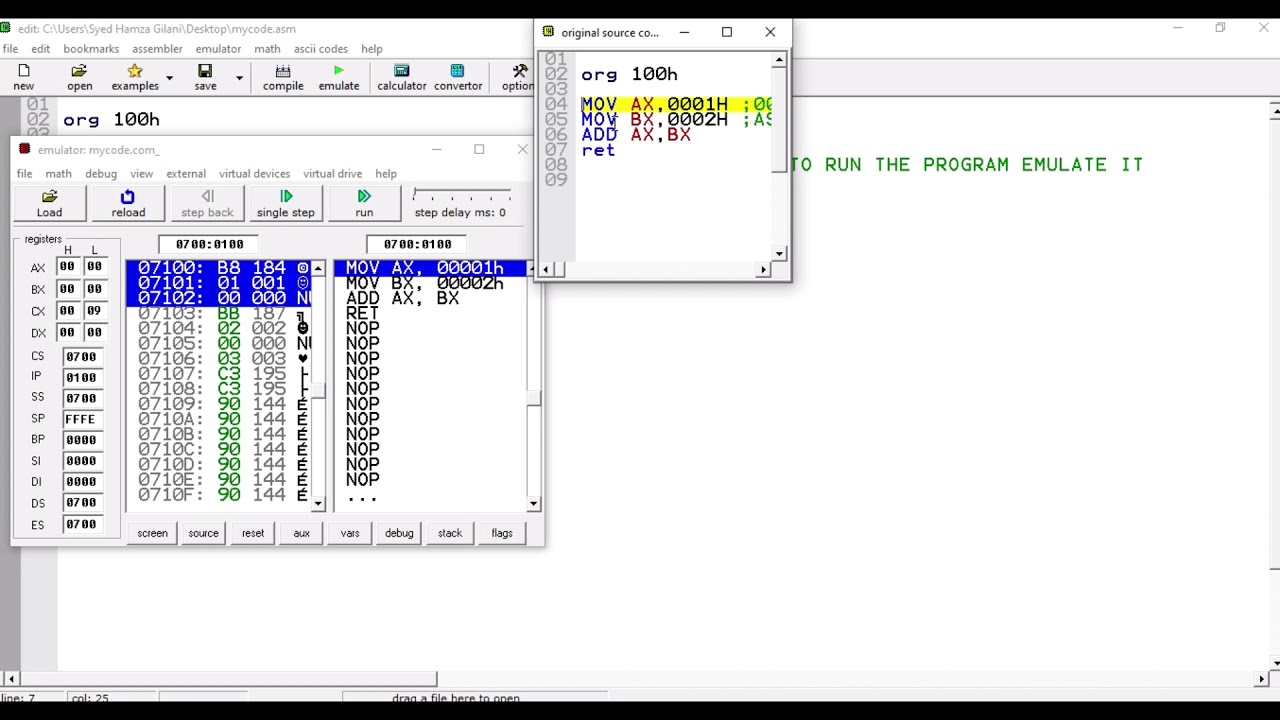Click the debug button at bottom
The height and width of the screenshot is (720, 1280).
[x=399, y=533]
